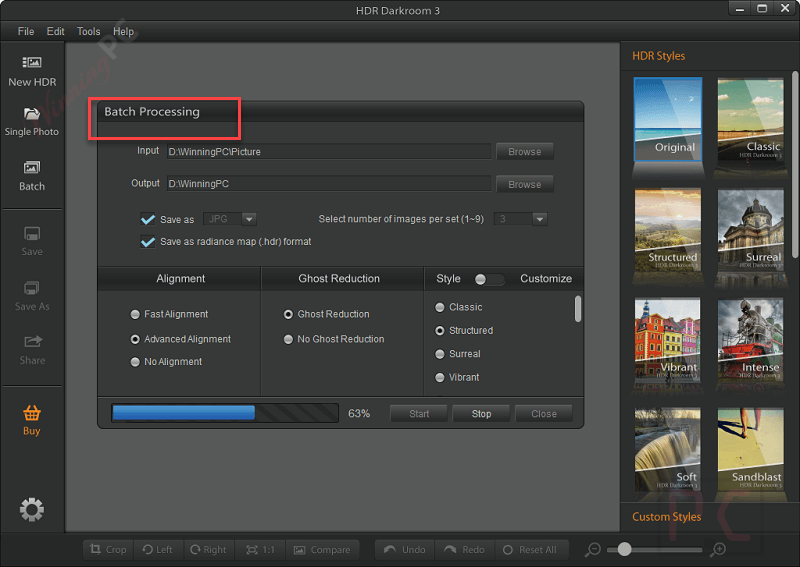Image resolution: width=800 pixels, height=567 pixels.
Task: Browse for the Output folder
Action: [524, 184]
